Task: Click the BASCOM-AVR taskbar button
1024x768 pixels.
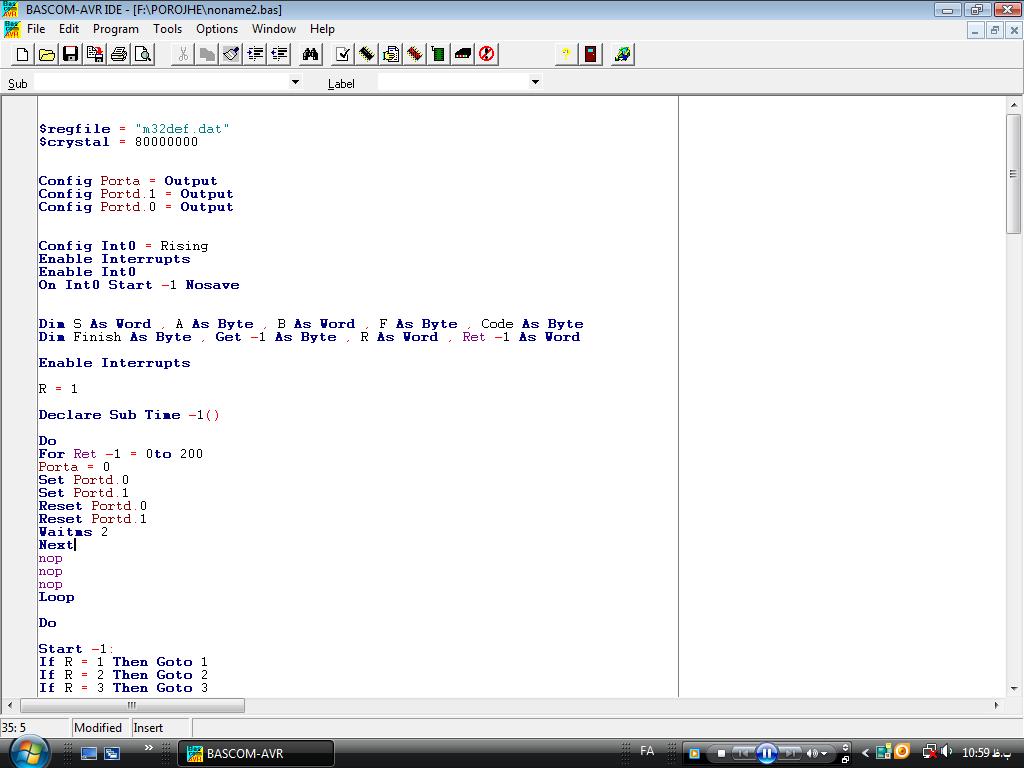Action: click(x=256, y=753)
